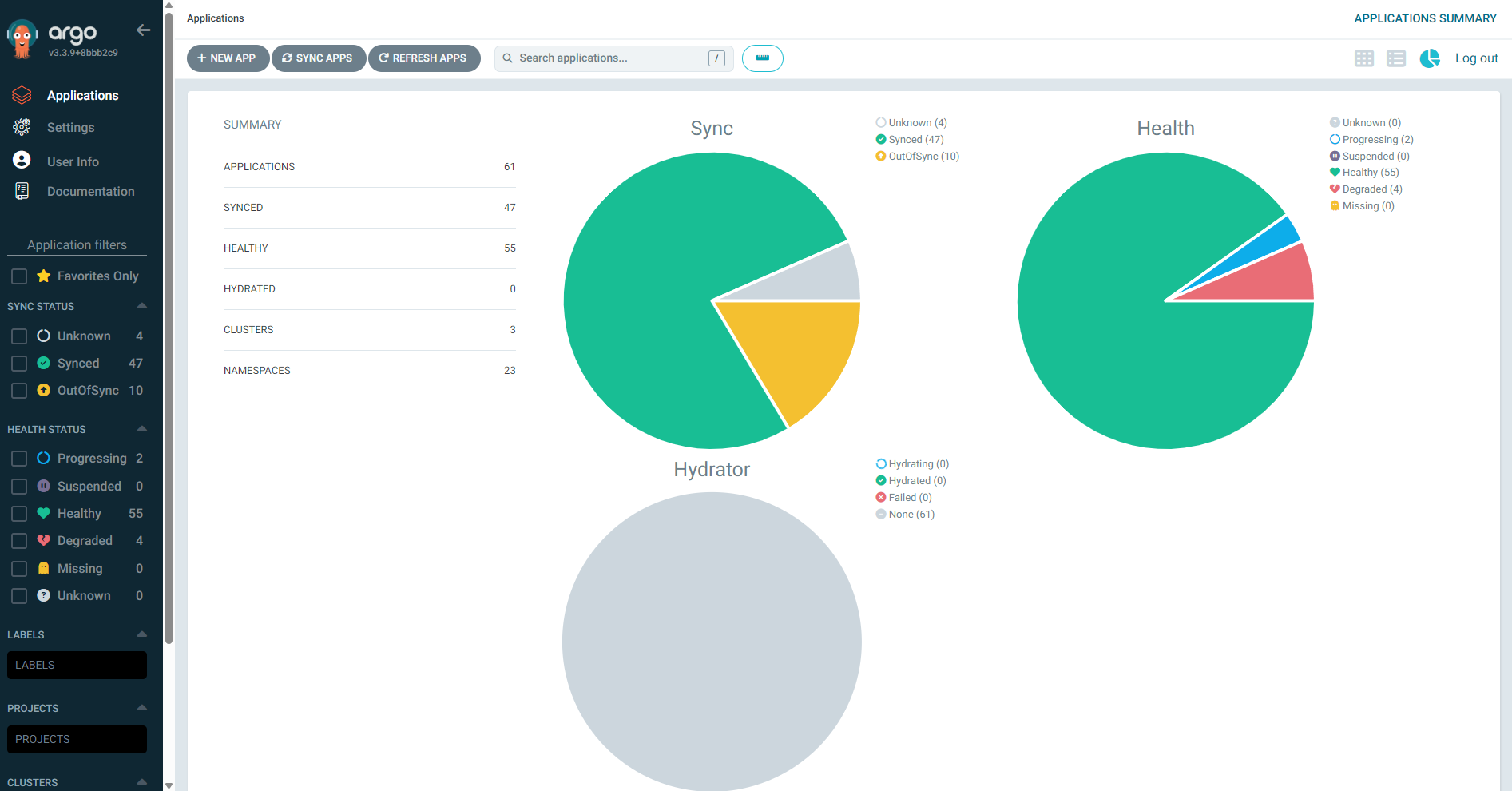Collapse sidebar with the back arrow
This screenshot has width=1512, height=791.
tap(144, 30)
